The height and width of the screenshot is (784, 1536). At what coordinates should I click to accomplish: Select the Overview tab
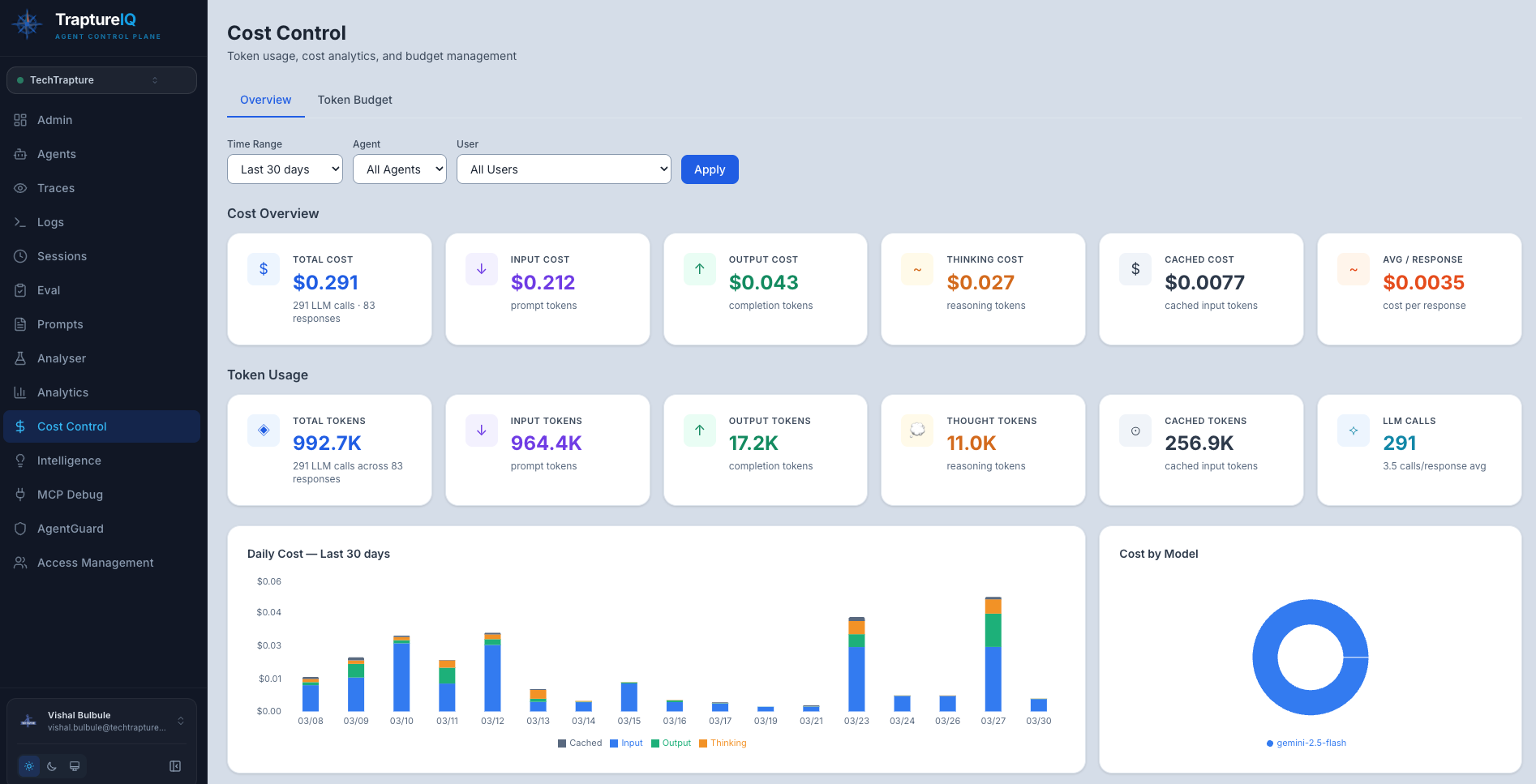click(x=265, y=99)
